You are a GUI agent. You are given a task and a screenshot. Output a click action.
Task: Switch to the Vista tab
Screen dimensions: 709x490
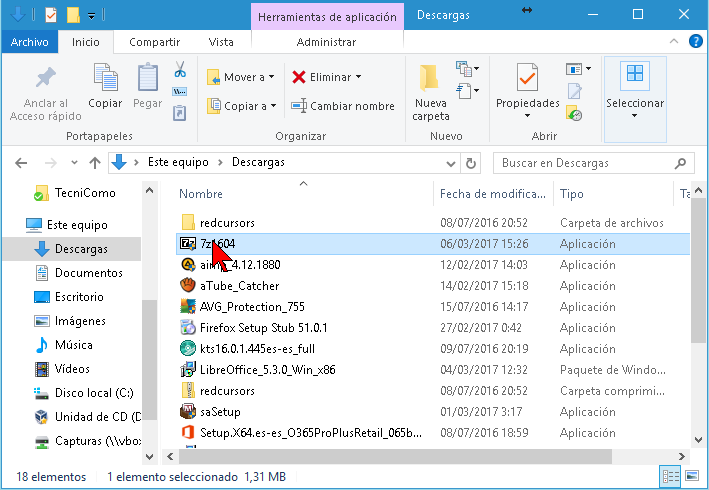tap(221, 42)
